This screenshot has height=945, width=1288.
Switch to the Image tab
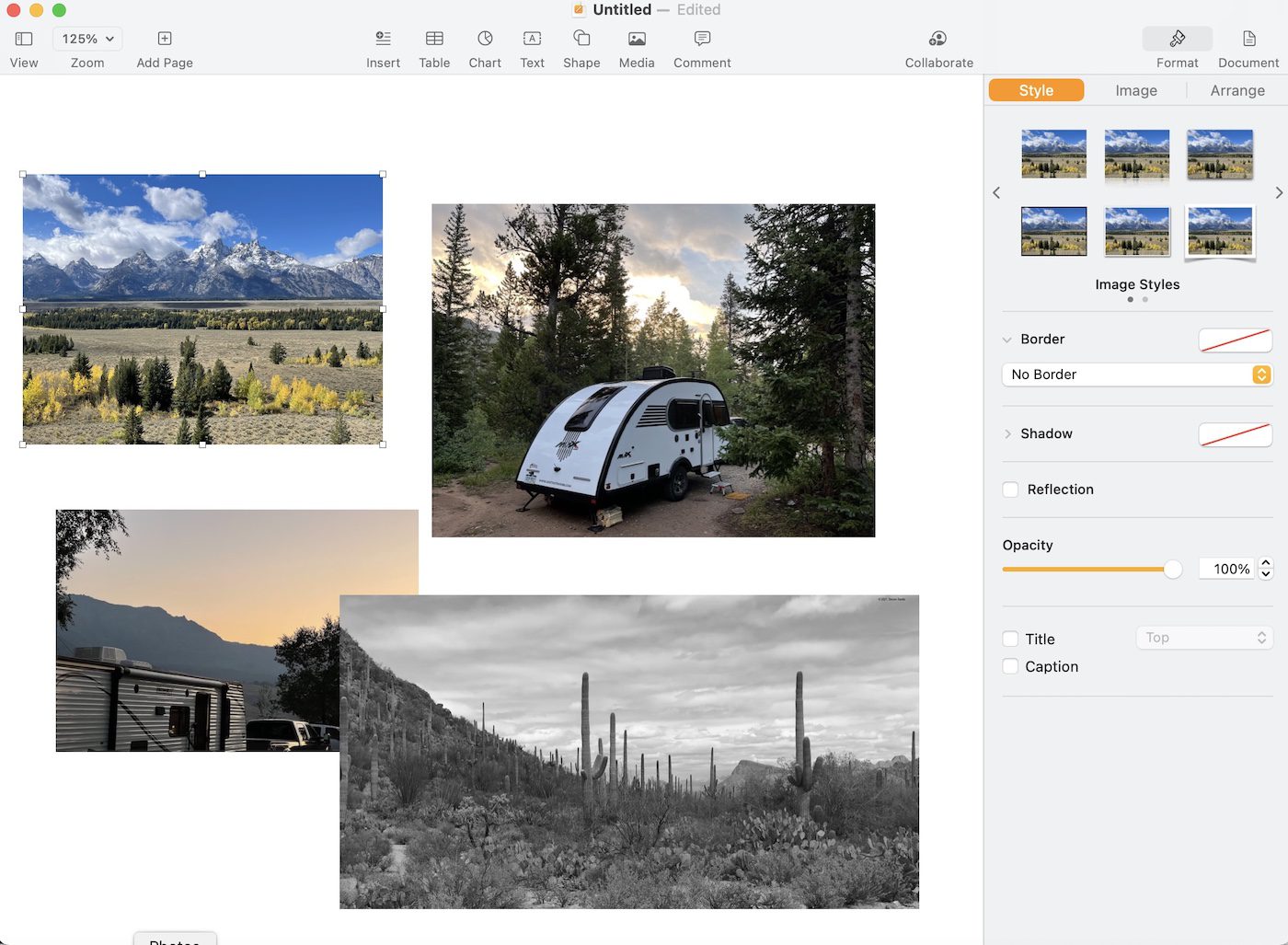1136,90
